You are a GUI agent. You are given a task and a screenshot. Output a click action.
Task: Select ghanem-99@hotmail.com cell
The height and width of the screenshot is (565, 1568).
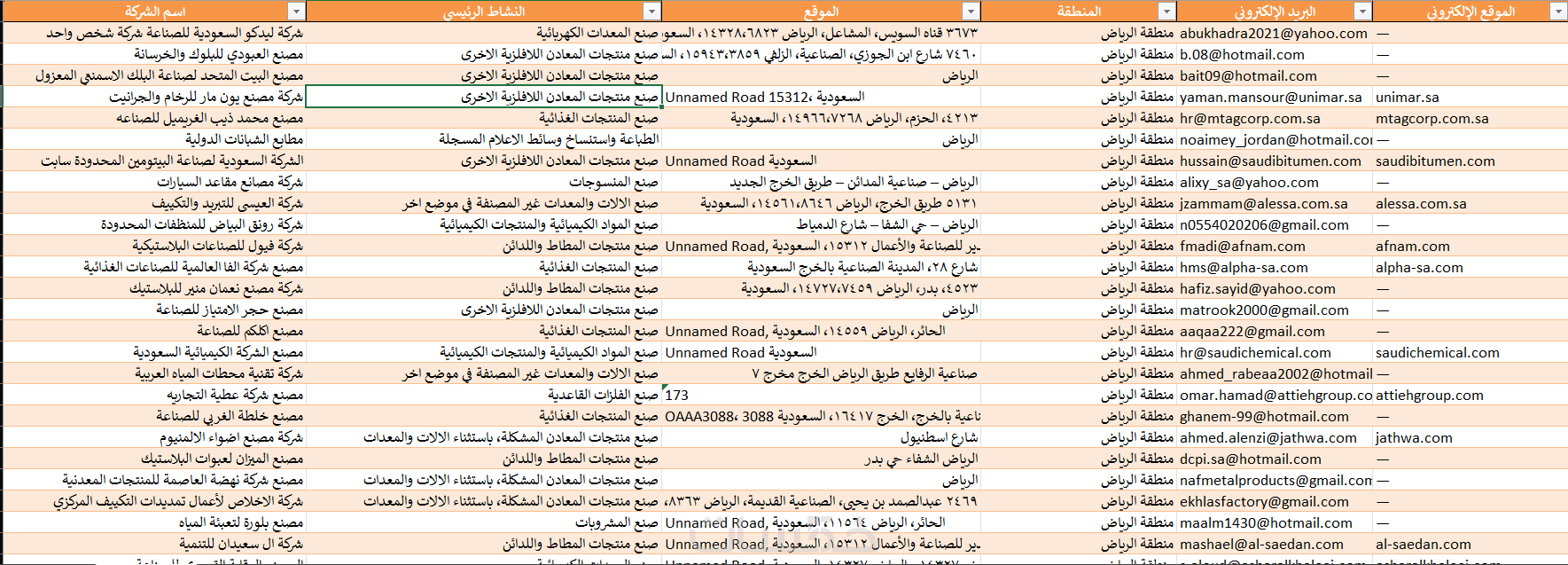point(1275,416)
